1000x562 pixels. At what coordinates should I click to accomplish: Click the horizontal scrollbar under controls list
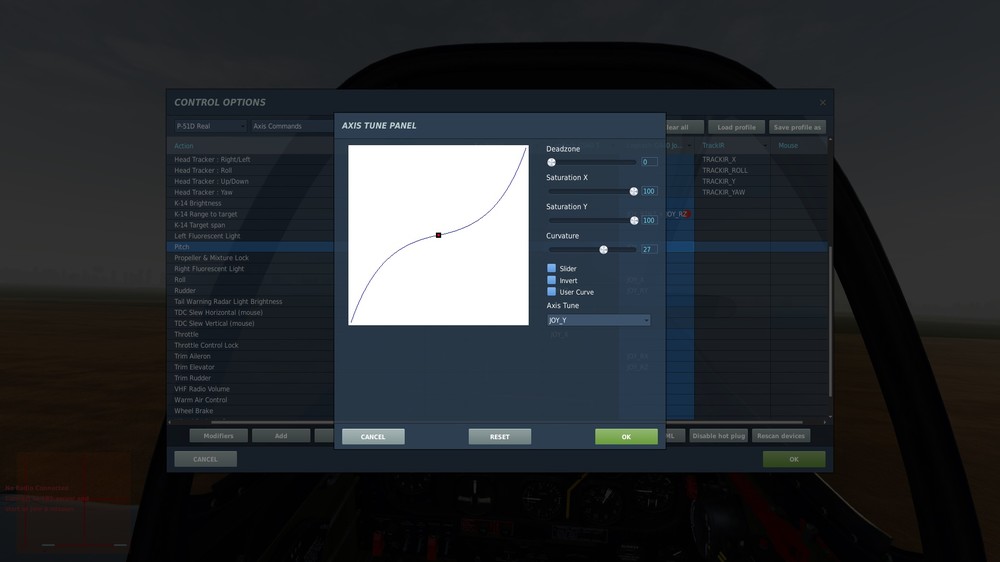tap(507, 422)
